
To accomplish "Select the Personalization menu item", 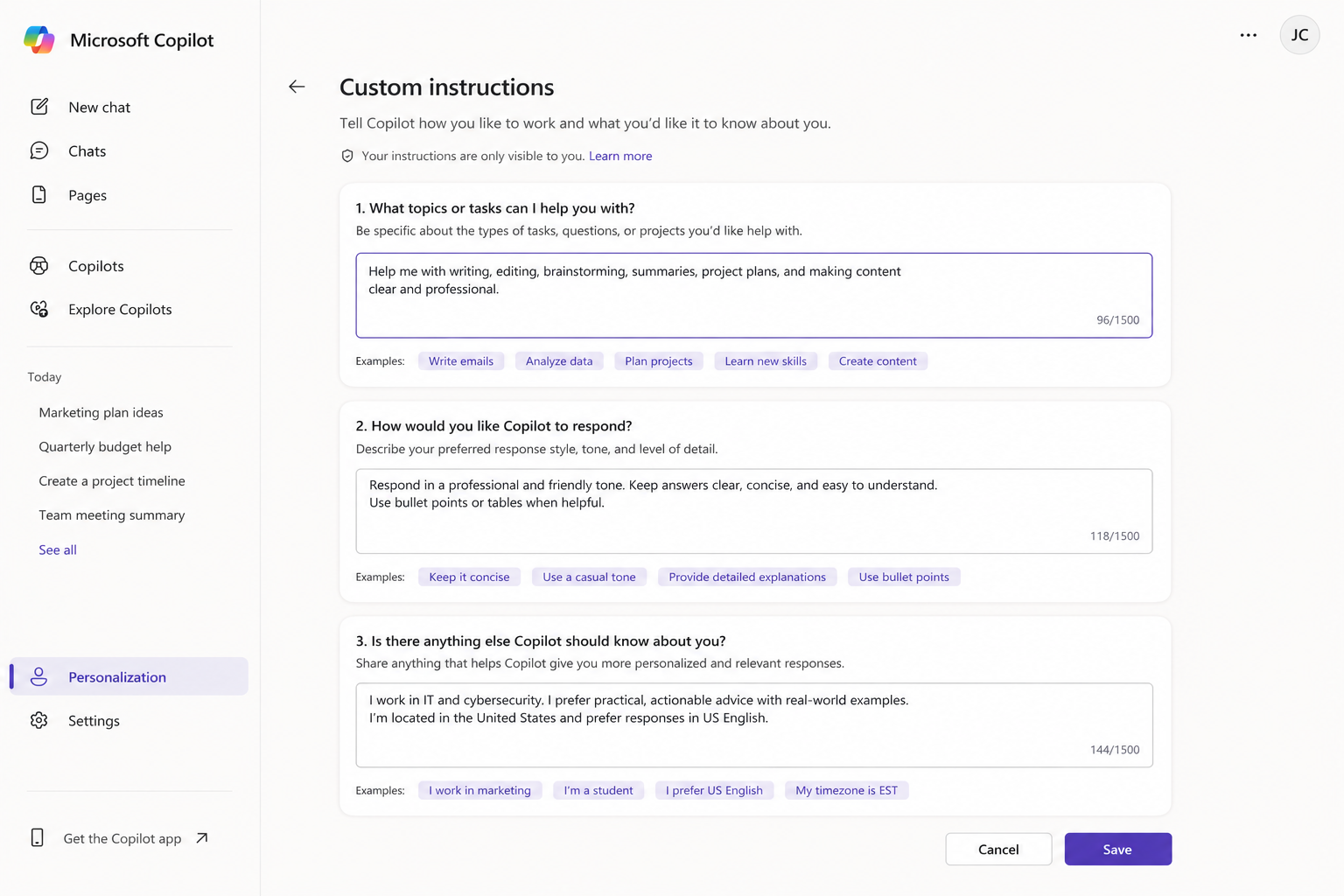I will 129,676.
